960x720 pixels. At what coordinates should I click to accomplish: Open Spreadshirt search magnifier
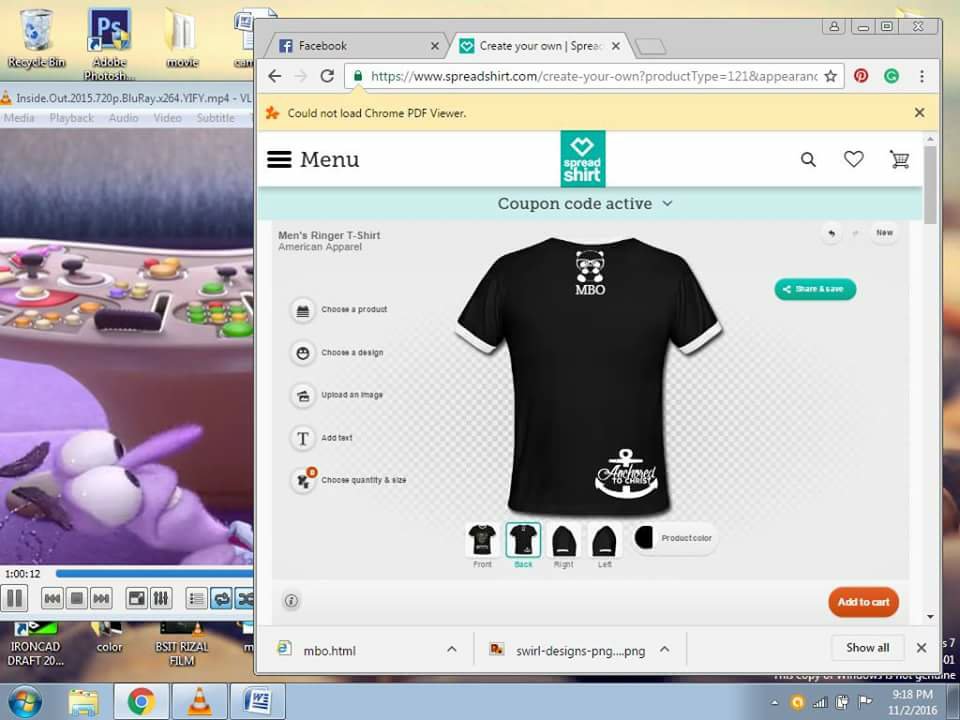[808, 160]
